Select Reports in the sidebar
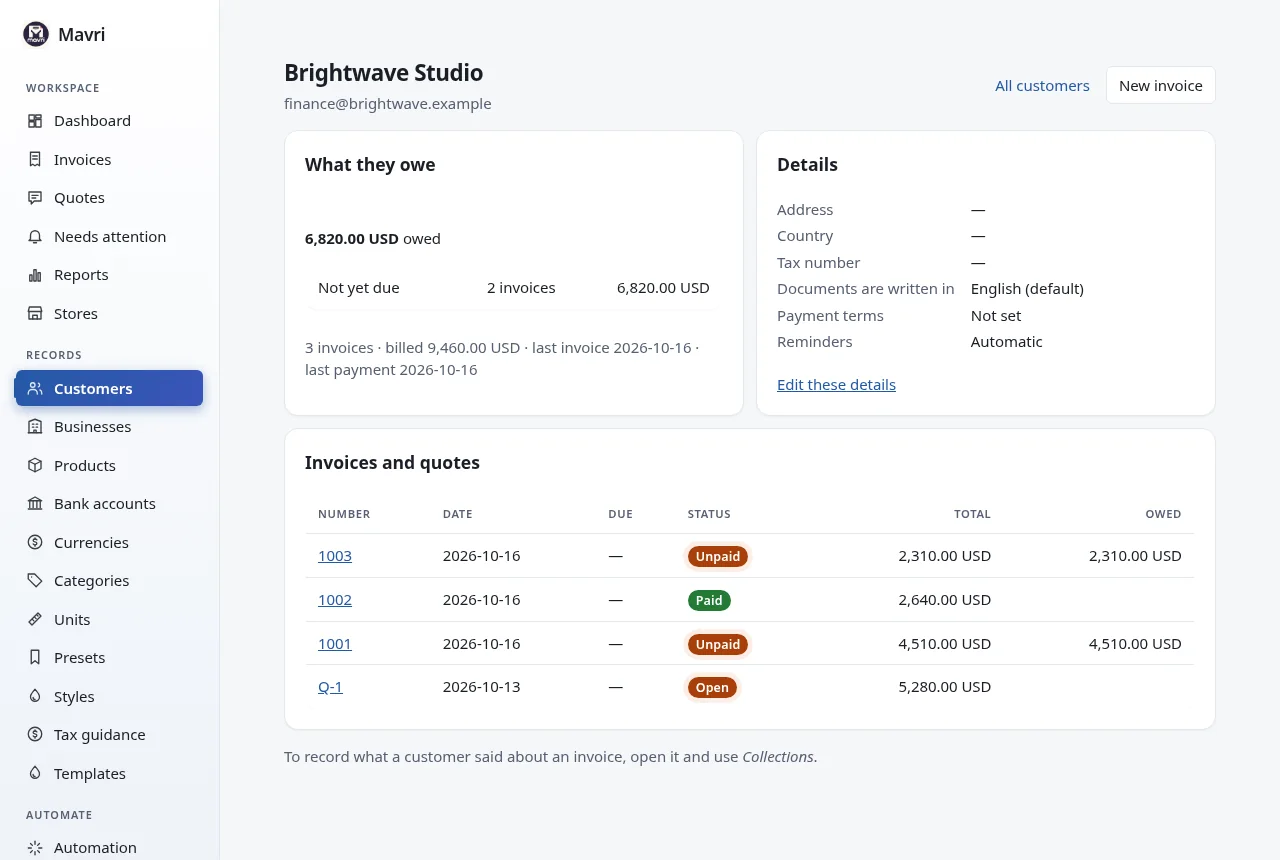 point(109,275)
